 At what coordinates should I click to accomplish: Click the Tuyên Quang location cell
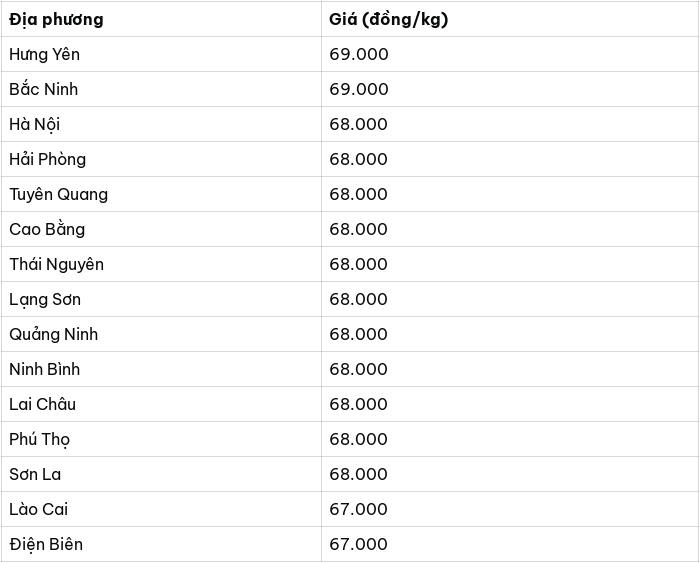(x=161, y=194)
